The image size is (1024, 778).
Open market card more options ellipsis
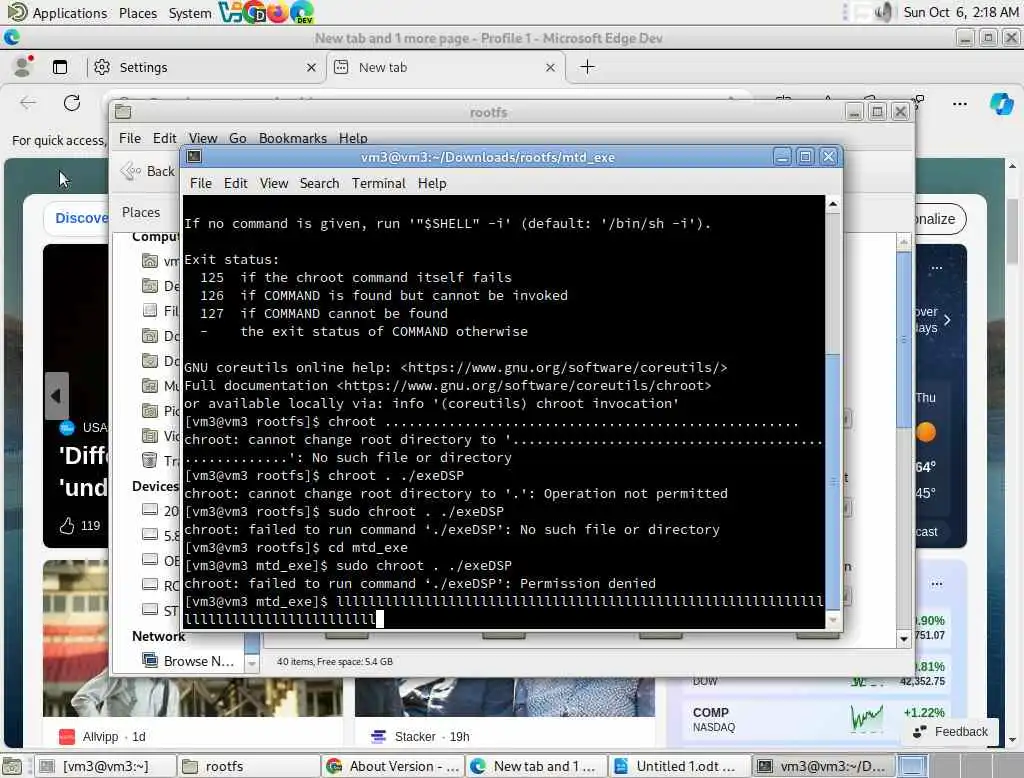[936, 584]
